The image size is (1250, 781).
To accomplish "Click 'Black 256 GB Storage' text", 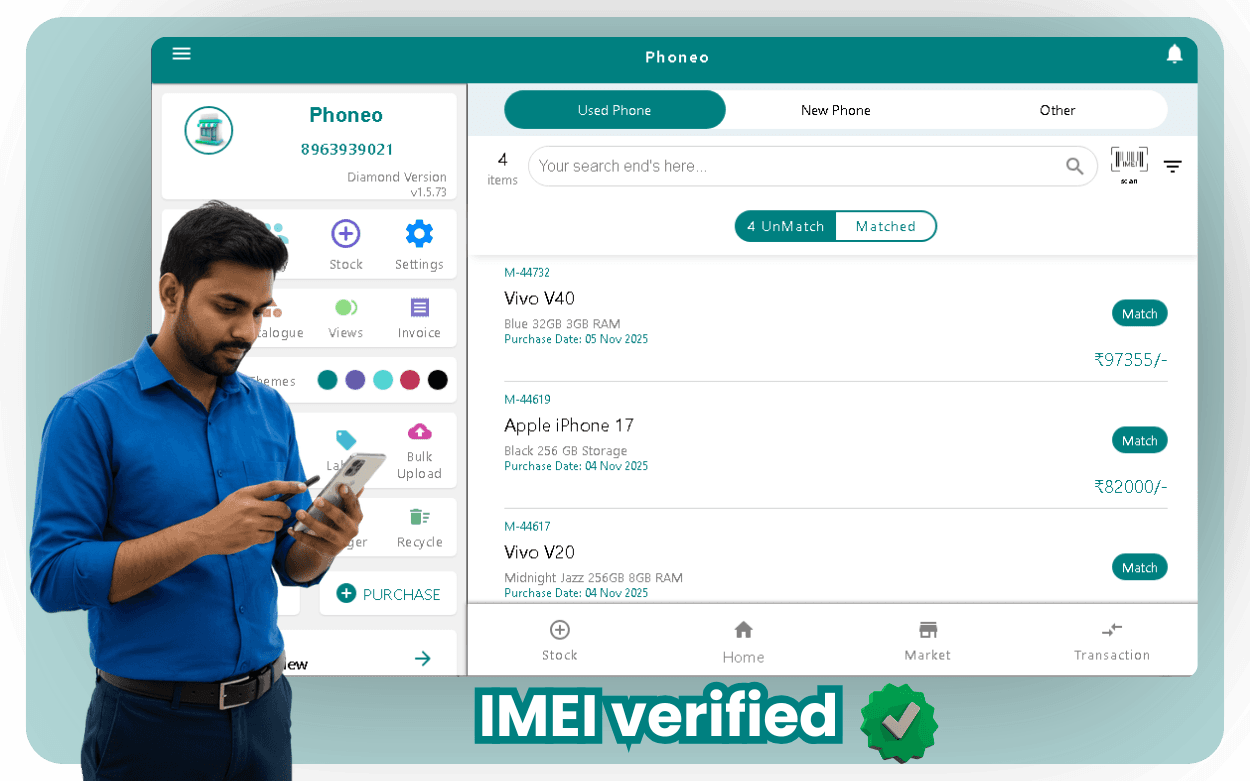I will coord(566,451).
